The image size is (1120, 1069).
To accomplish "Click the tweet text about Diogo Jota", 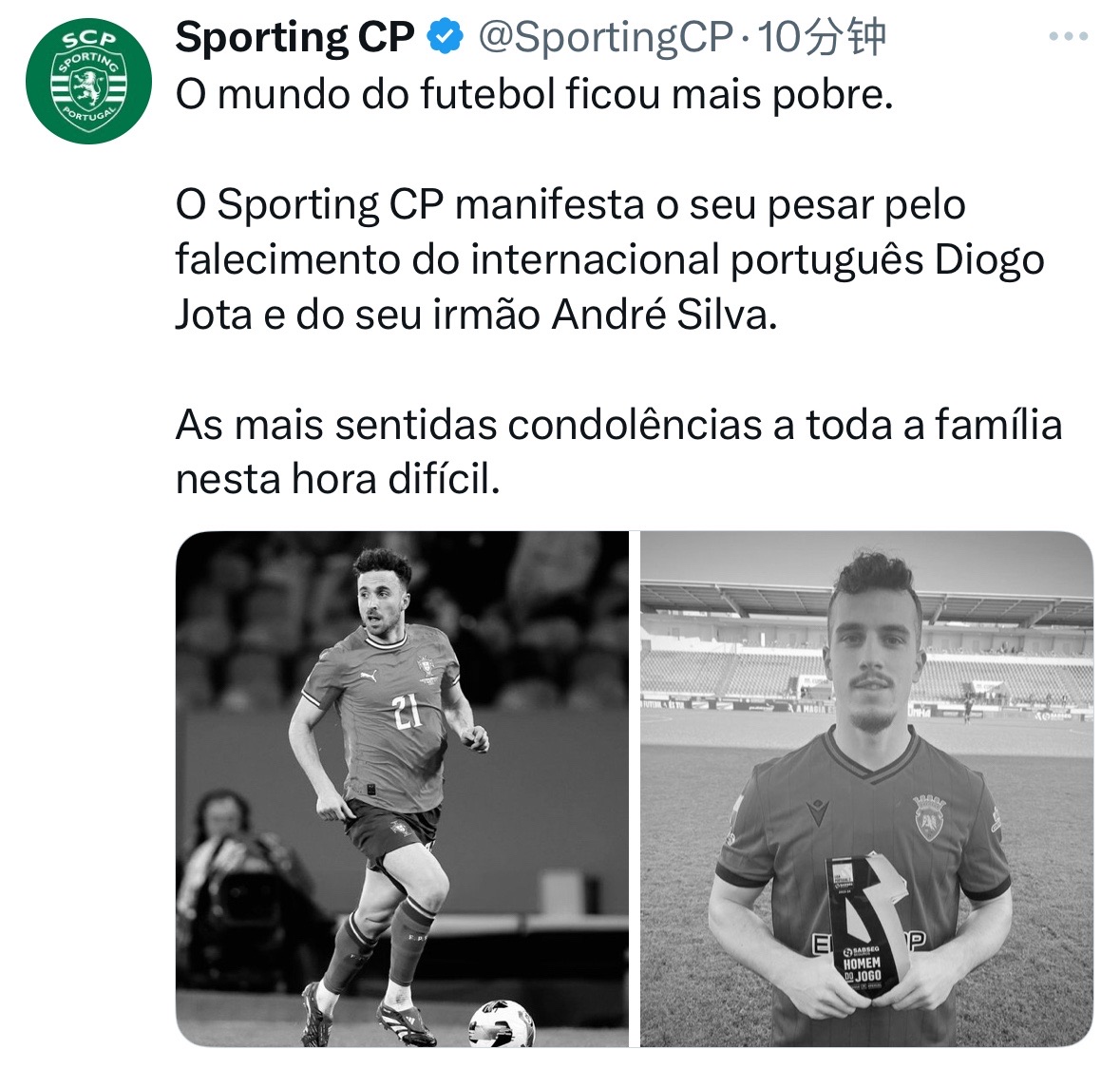I will pyautogui.click(x=609, y=259).
